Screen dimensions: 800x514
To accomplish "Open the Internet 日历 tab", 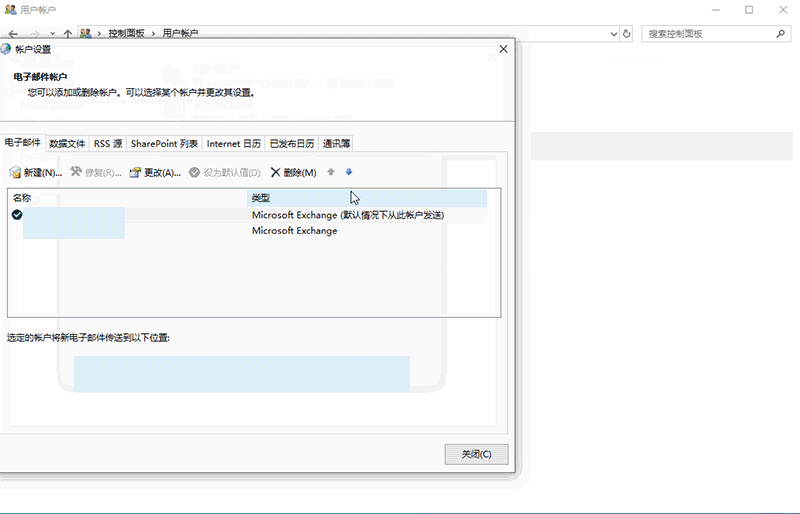I will (x=234, y=144).
